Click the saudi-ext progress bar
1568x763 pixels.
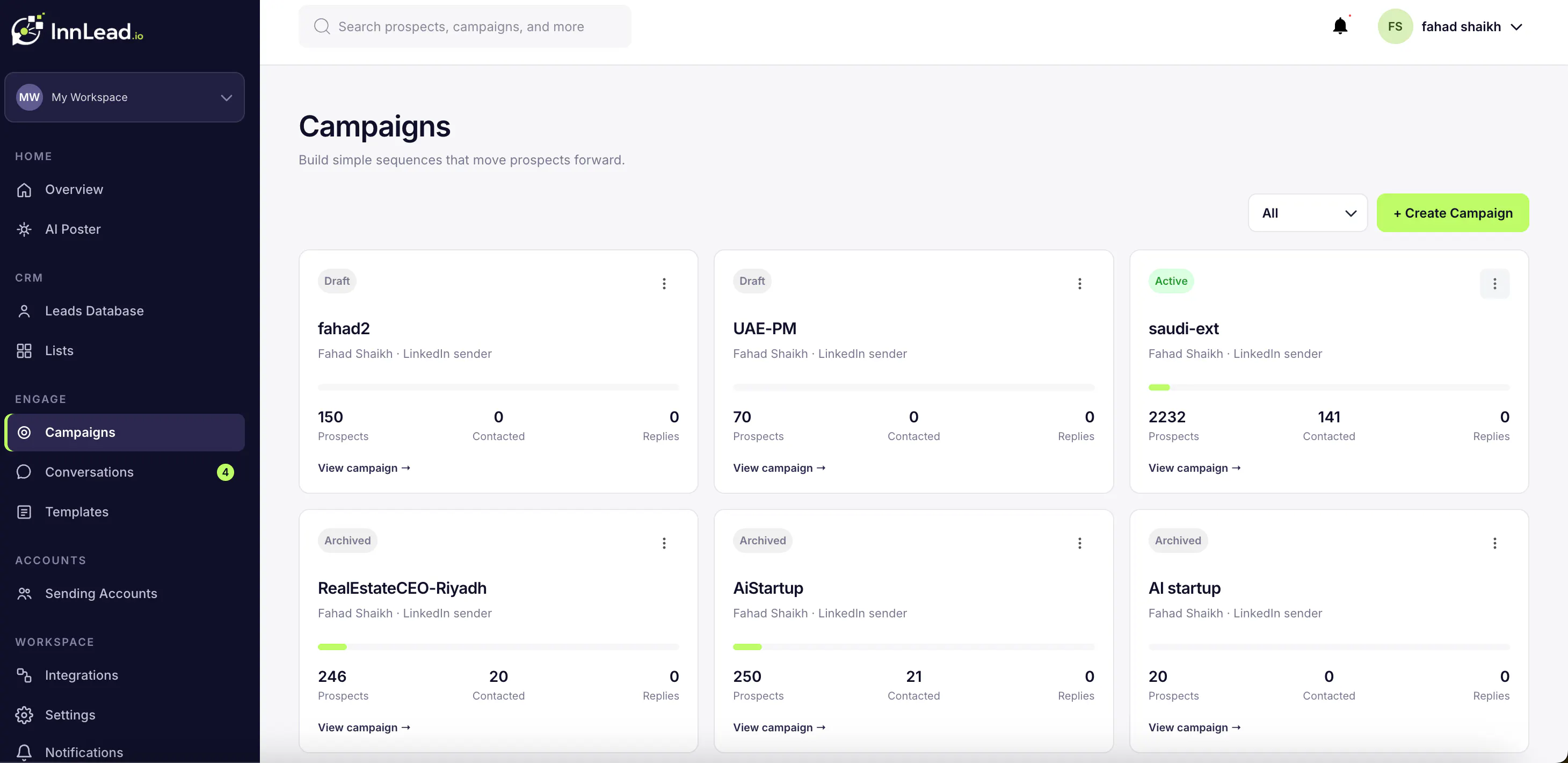1328,387
